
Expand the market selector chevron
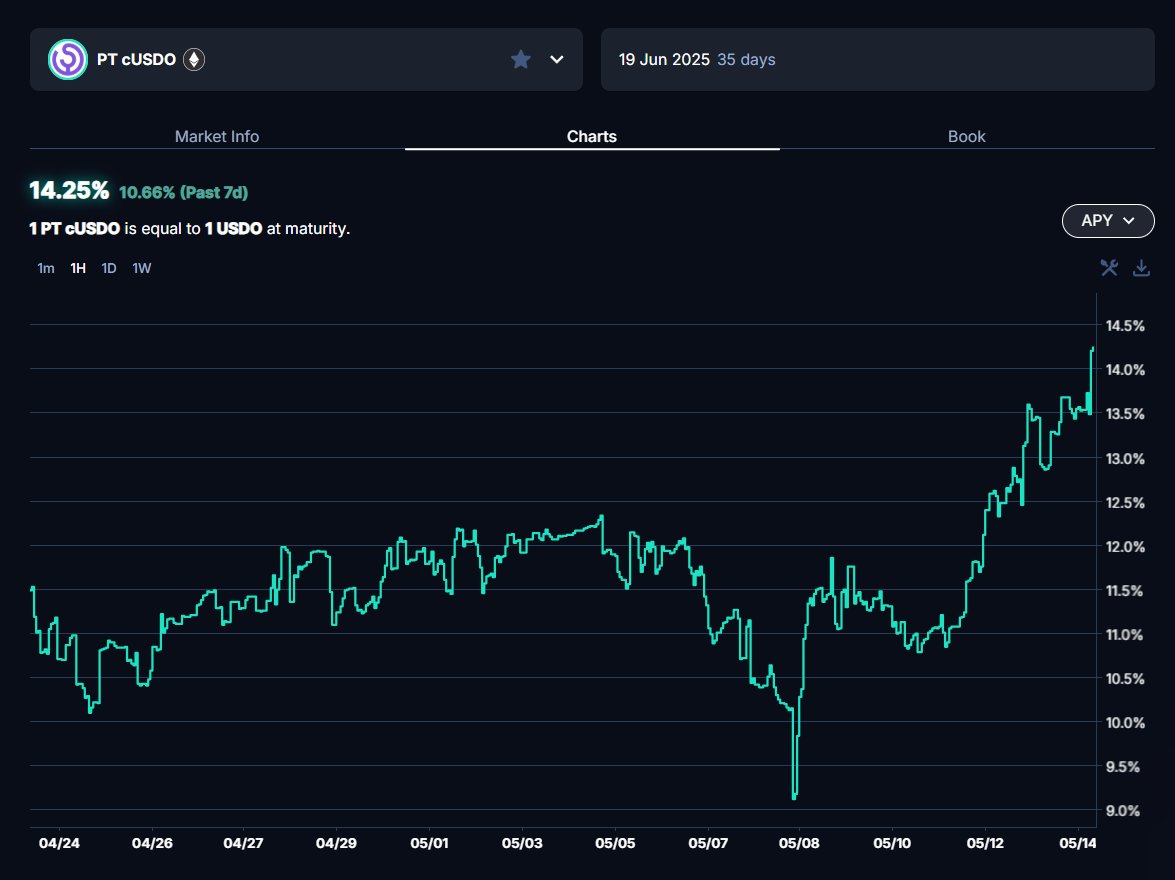point(557,59)
